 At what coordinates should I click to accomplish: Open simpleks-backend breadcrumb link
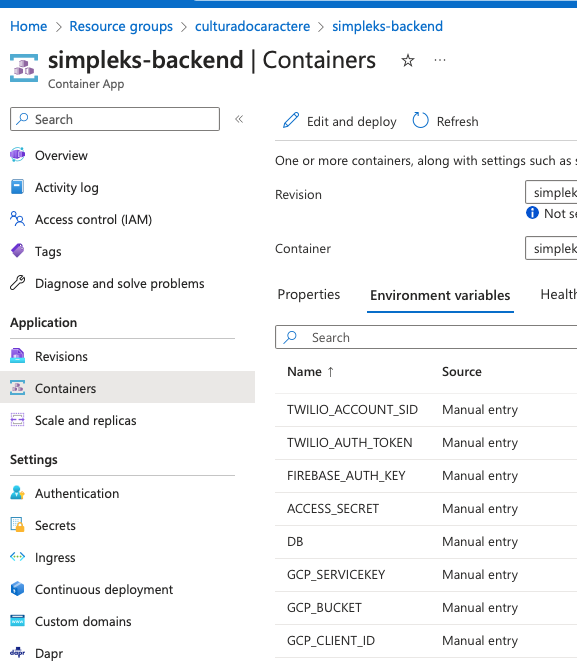coord(387,26)
